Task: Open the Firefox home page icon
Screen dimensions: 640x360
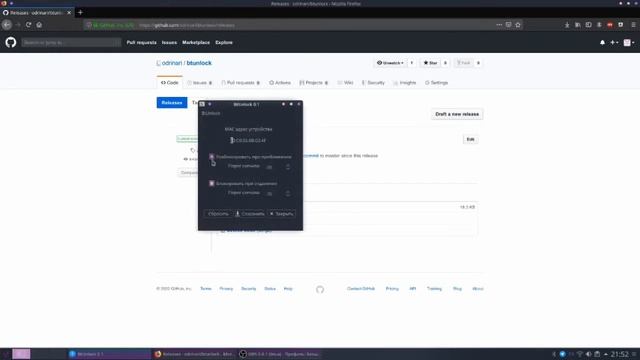Action: [39, 25]
